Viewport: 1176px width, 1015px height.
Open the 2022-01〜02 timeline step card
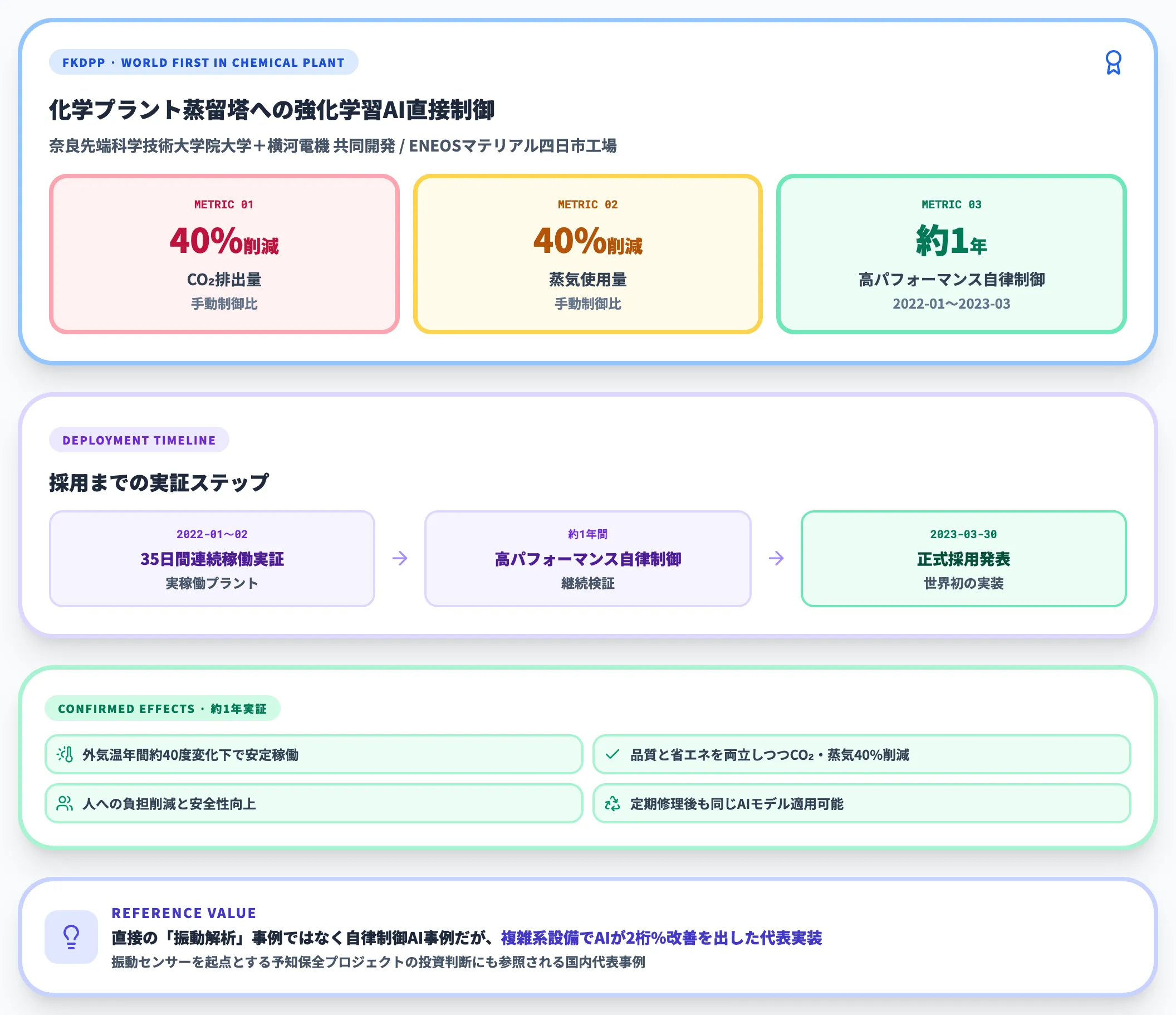[212, 558]
